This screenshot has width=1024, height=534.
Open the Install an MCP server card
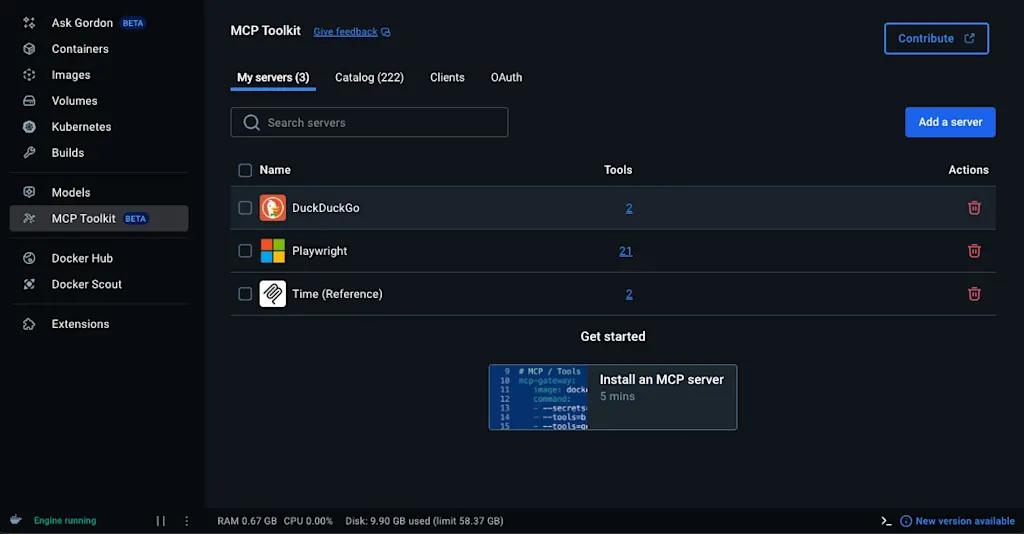tap(613, 397)
